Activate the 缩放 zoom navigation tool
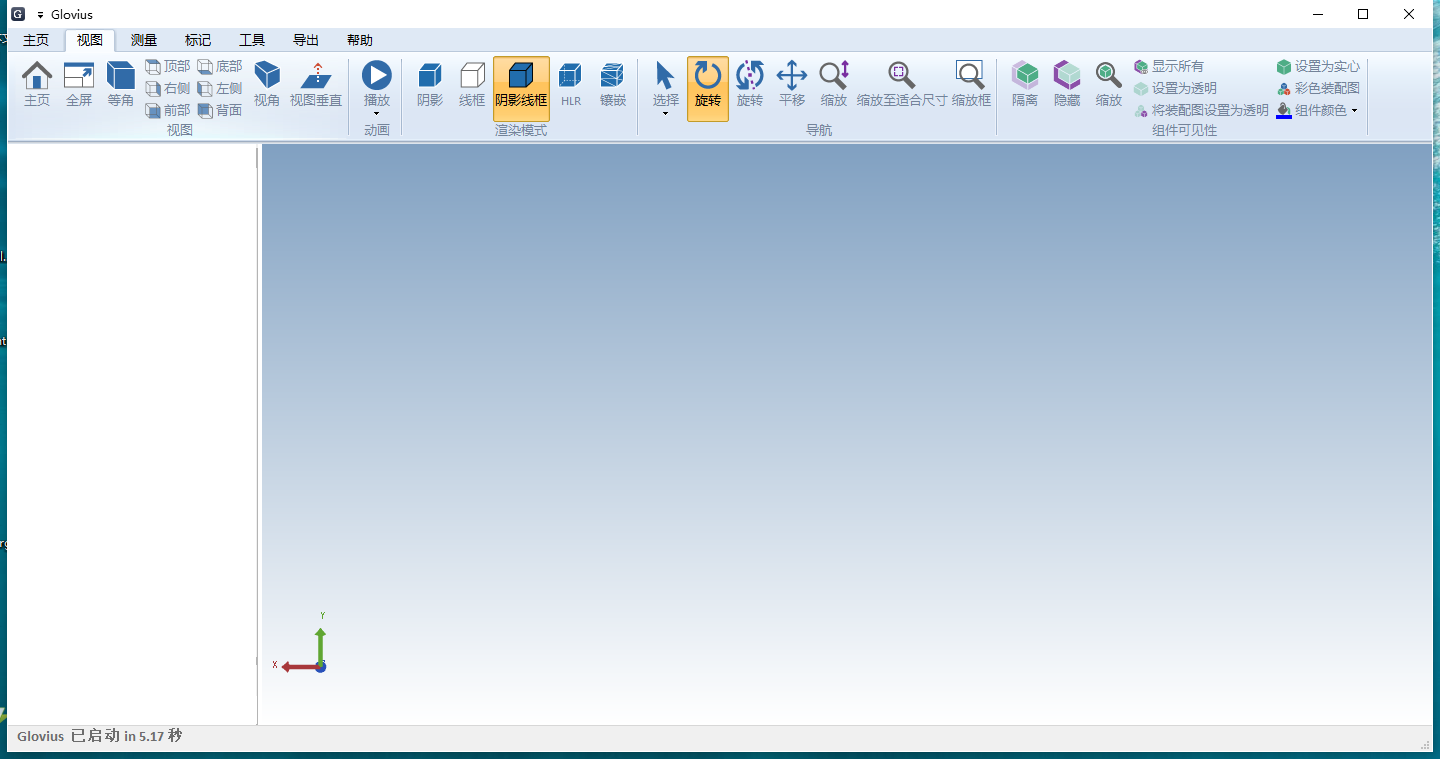Viewport: 1440px width, 759px height. [834, 84]
